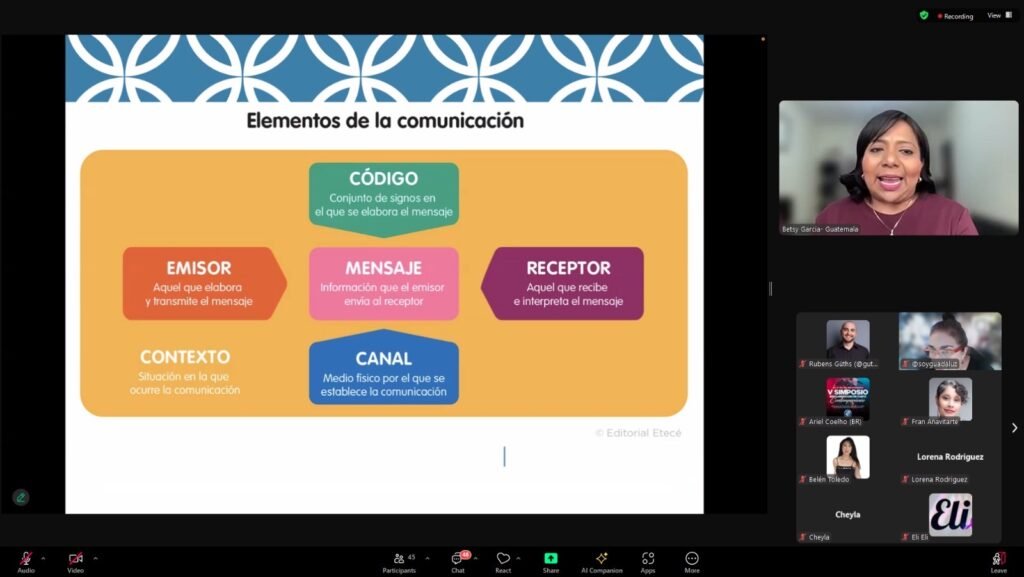
Task: Turn on camera with the Video button
Action: click(76, 561)
